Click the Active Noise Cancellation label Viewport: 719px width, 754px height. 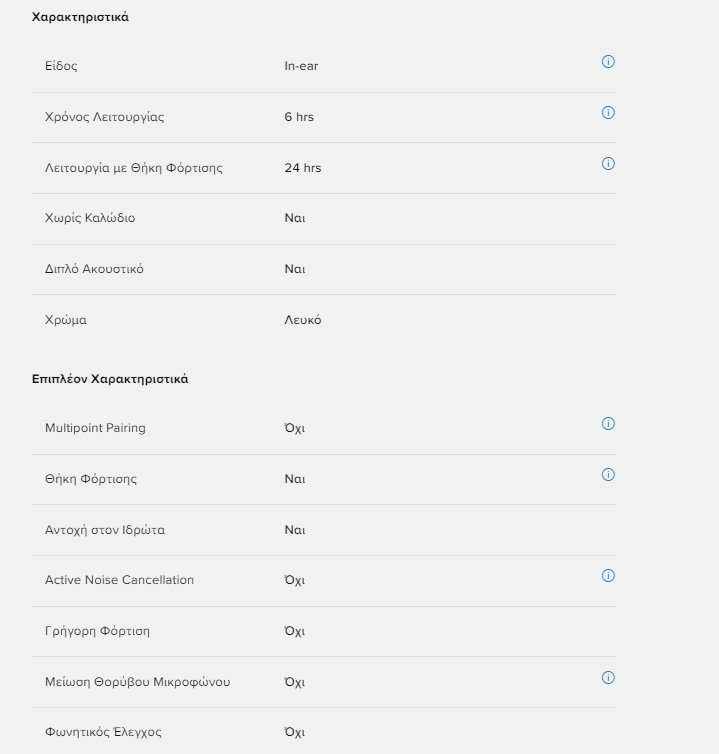click(x=119, y=580)
